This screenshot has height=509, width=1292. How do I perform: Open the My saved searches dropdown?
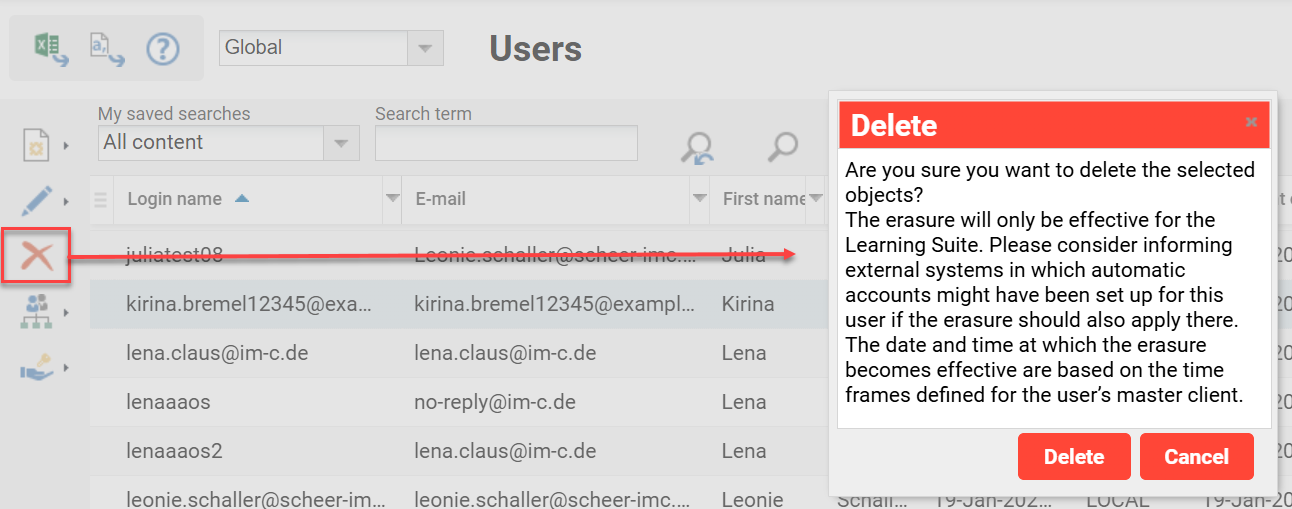pos(341,143)
